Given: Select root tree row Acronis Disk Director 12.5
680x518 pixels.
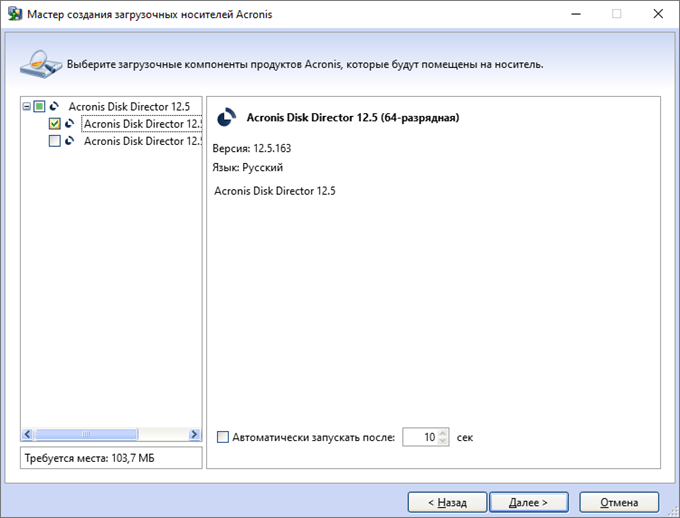Looking at the screenshot, I should pos(129,106).
